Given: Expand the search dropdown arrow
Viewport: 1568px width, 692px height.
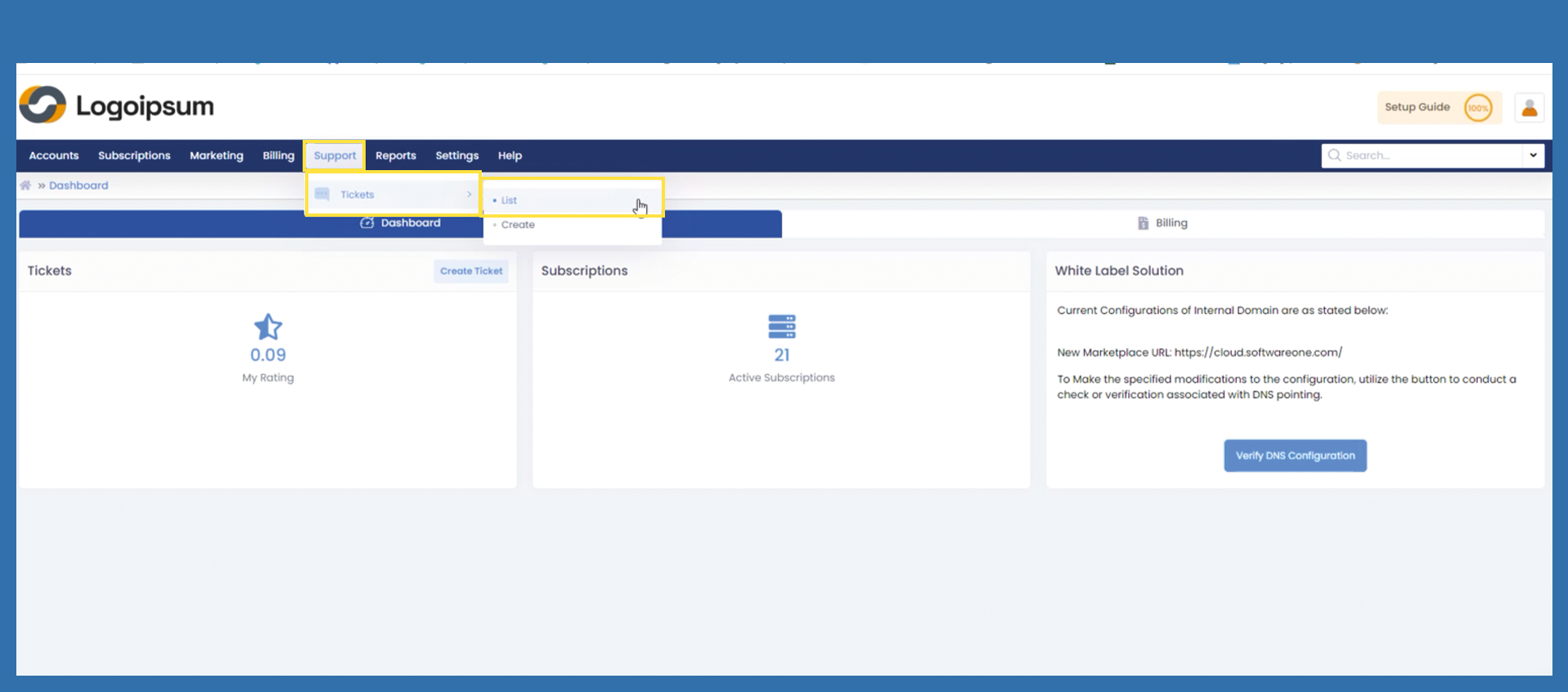Looking at the screenshot, I should (1533, 155).
